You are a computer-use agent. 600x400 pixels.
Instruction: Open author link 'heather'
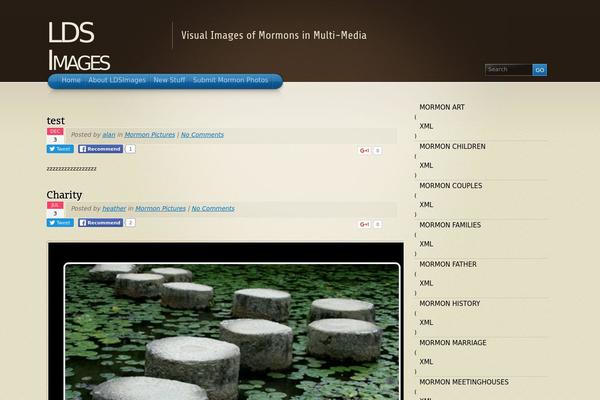(114, 209)
